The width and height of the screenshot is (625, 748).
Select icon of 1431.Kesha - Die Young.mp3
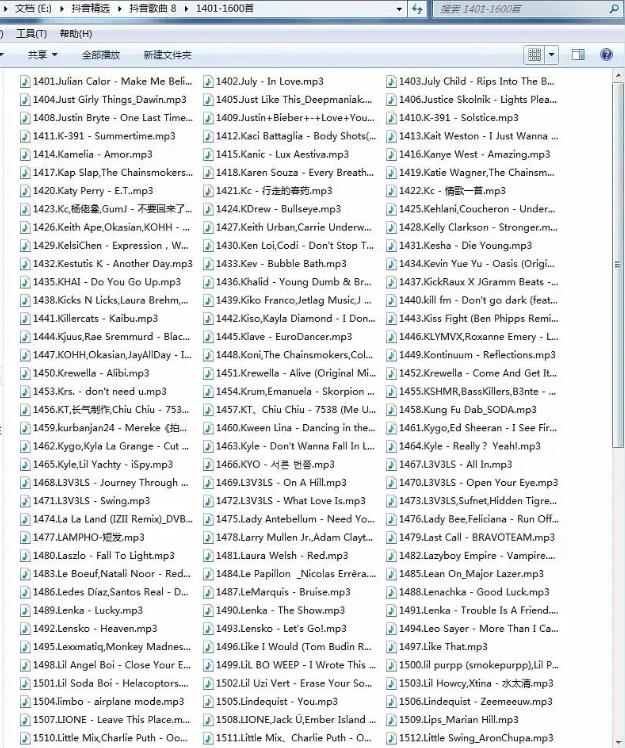click(391, 246)
